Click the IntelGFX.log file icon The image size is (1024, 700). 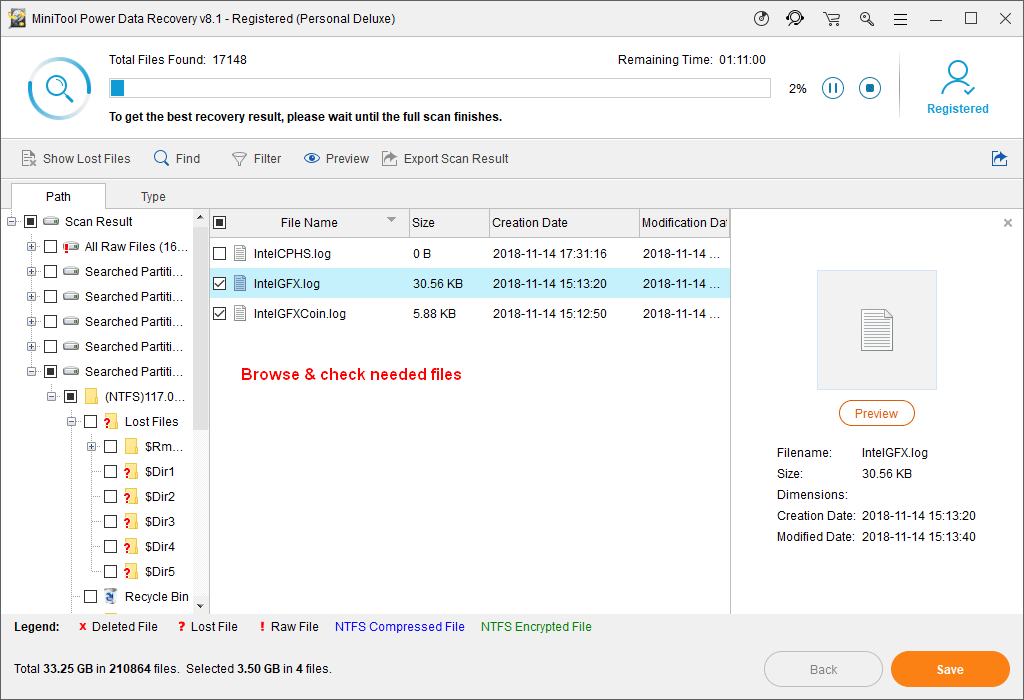tap(240, 283)
